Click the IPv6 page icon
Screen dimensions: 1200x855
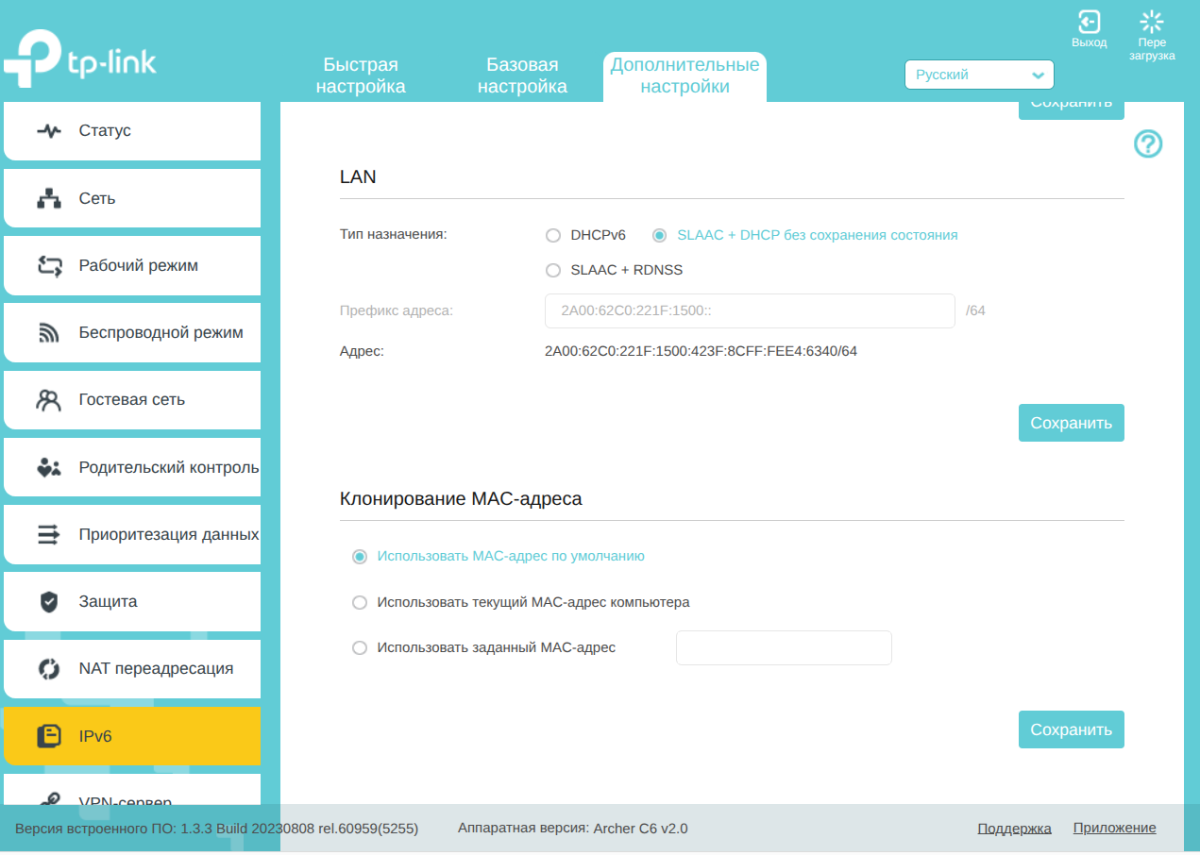pos(49,737)
